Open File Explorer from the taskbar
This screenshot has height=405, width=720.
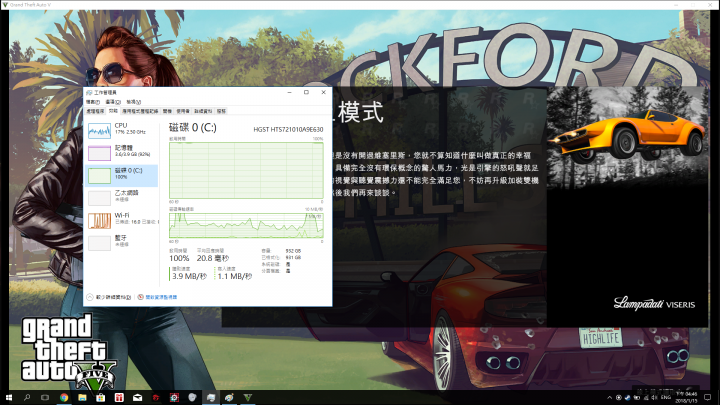82,398
